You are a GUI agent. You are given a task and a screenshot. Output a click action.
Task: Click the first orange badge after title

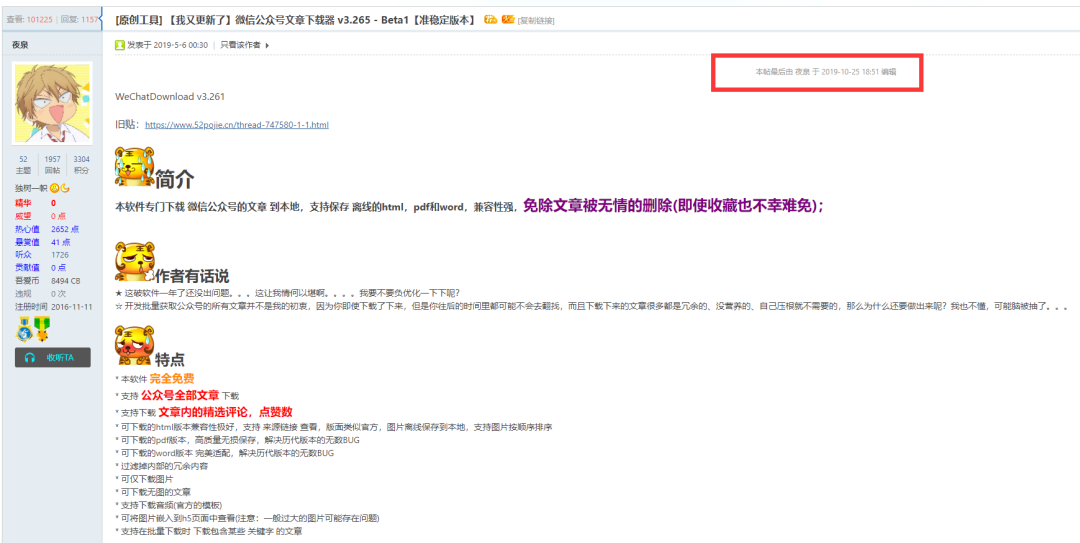coord(490,19)
